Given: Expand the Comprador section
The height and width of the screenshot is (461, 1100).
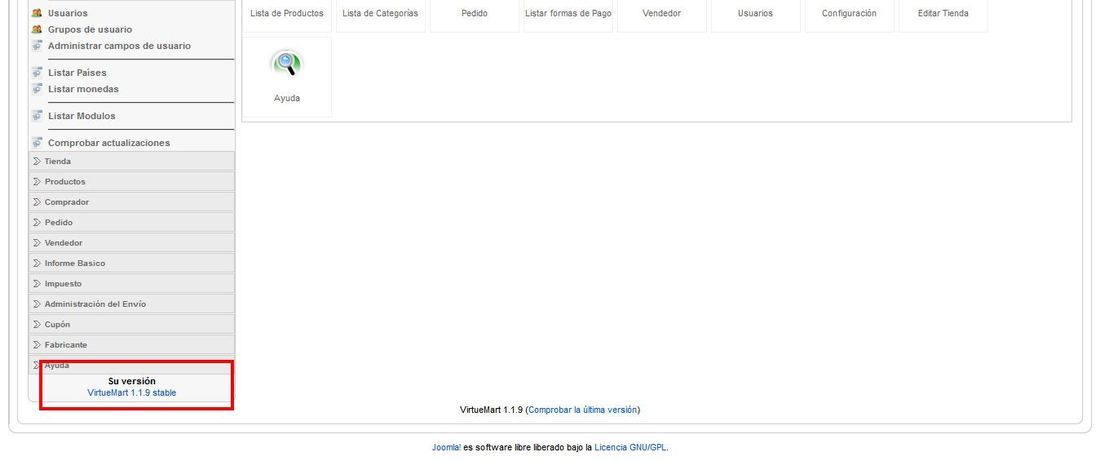Looking at the screenshot, I should pos(131,201).
